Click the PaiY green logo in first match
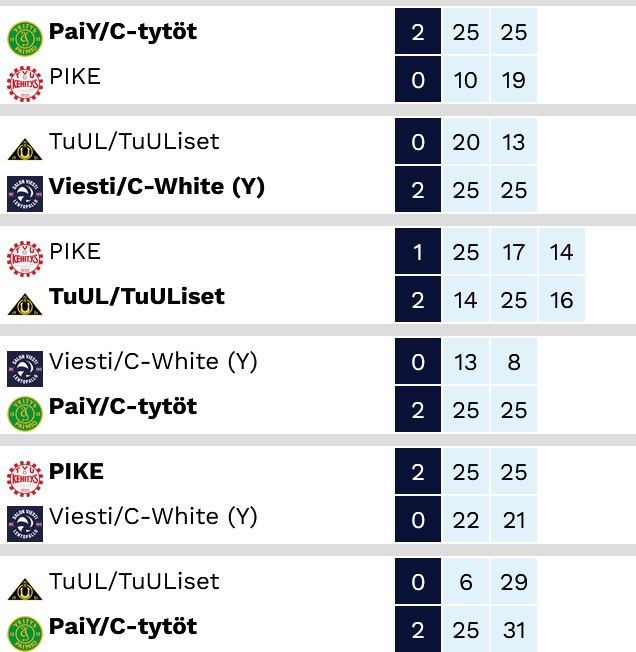This screenshot has height=652, width=636. pos(25,39)
